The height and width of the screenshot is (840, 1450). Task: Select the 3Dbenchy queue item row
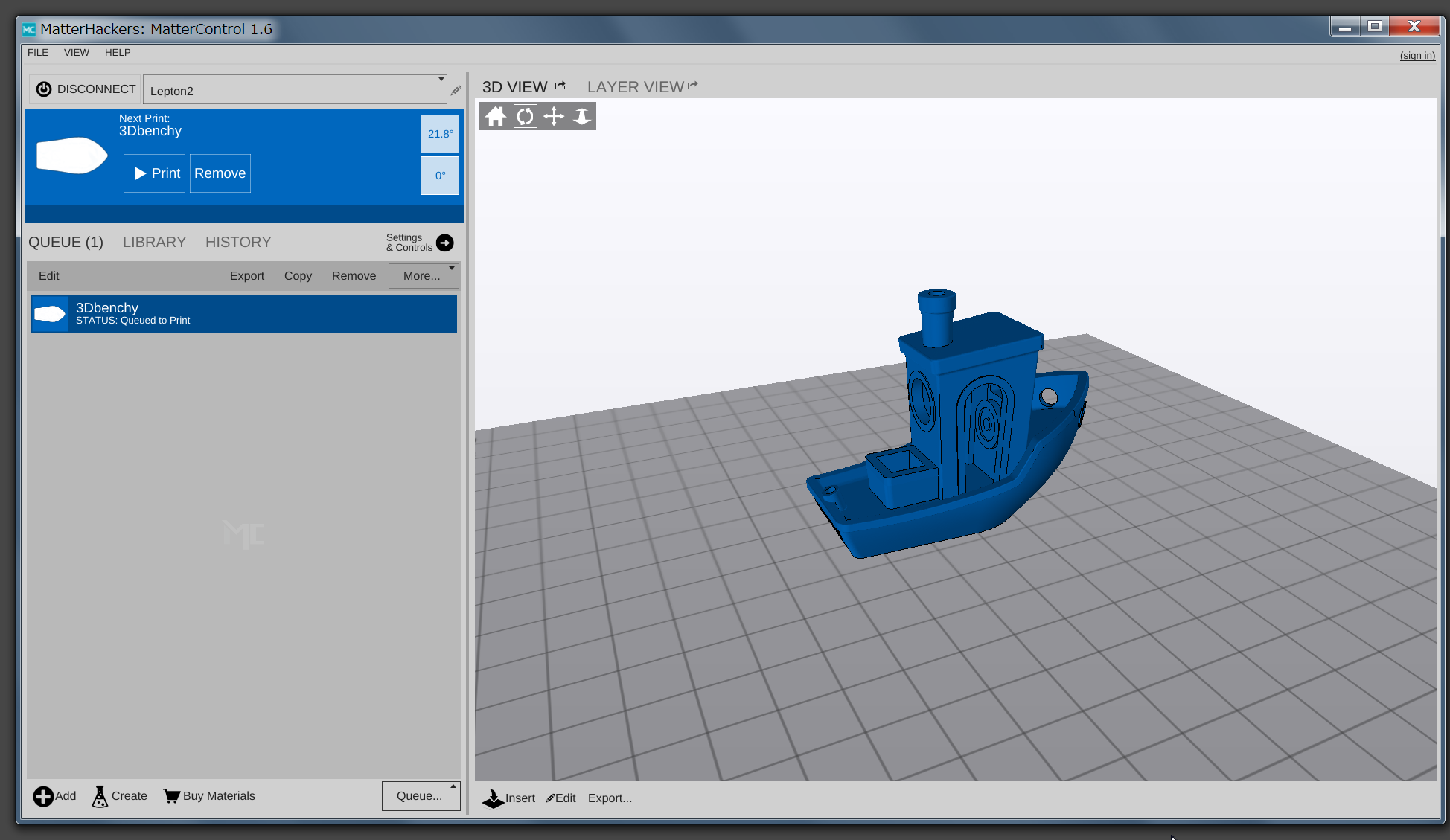point(244,314)
